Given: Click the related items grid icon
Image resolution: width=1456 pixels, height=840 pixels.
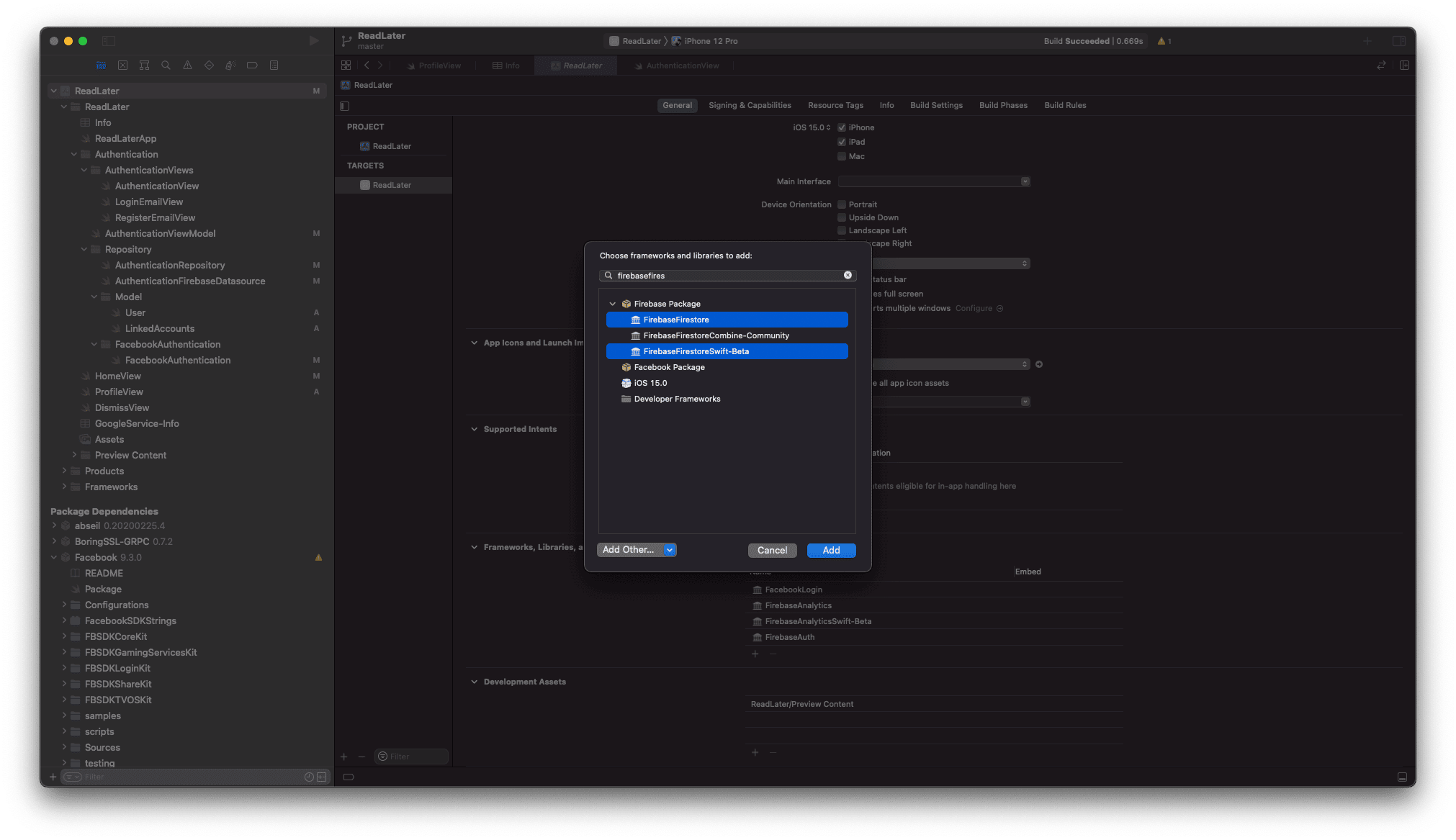Looking at the screenshot, I should tap(346, 66).
